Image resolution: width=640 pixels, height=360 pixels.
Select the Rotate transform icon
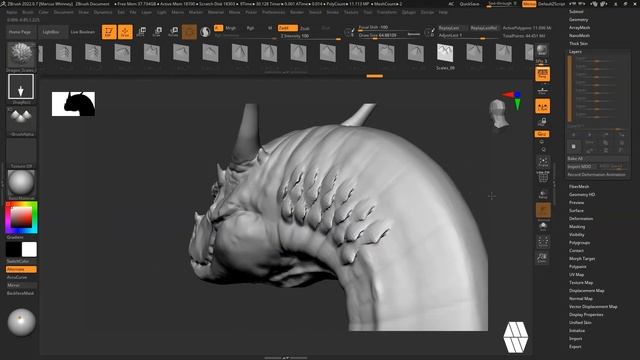[x=173, y=32]
